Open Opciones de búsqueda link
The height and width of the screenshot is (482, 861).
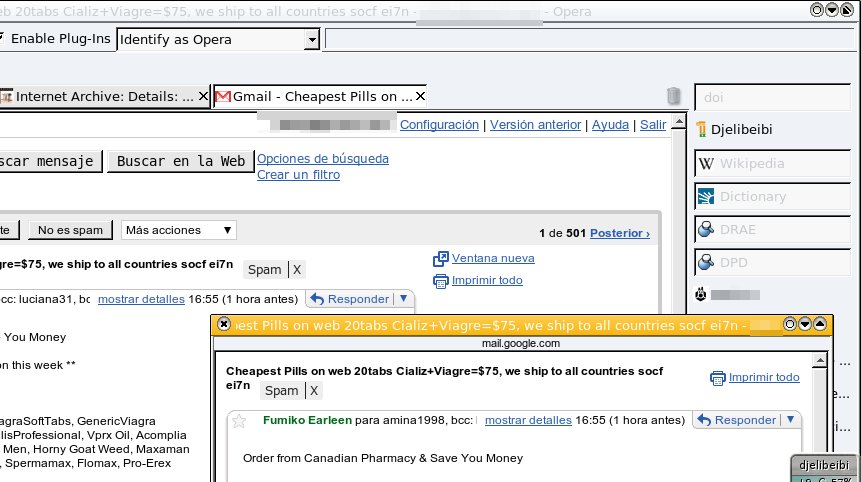323,159
